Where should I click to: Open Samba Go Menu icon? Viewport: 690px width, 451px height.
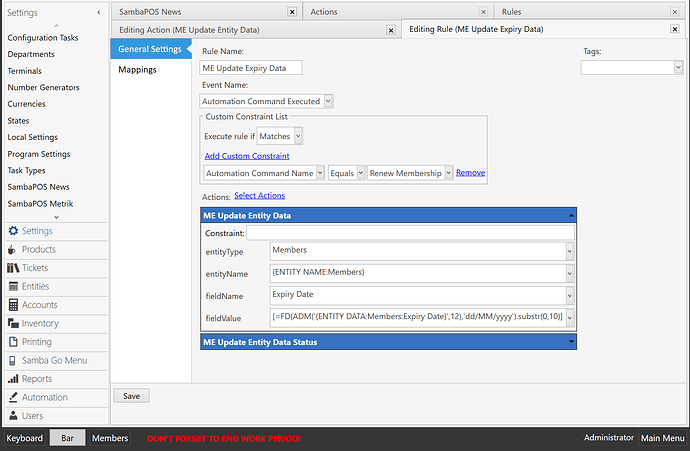[13, 360]
